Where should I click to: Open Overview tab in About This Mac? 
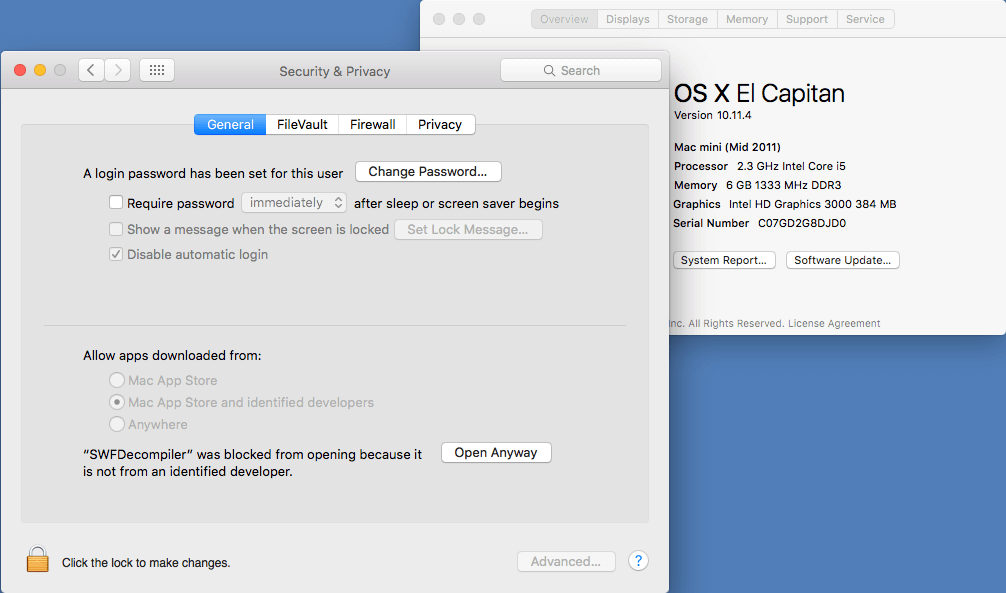(x=565, y=19)
